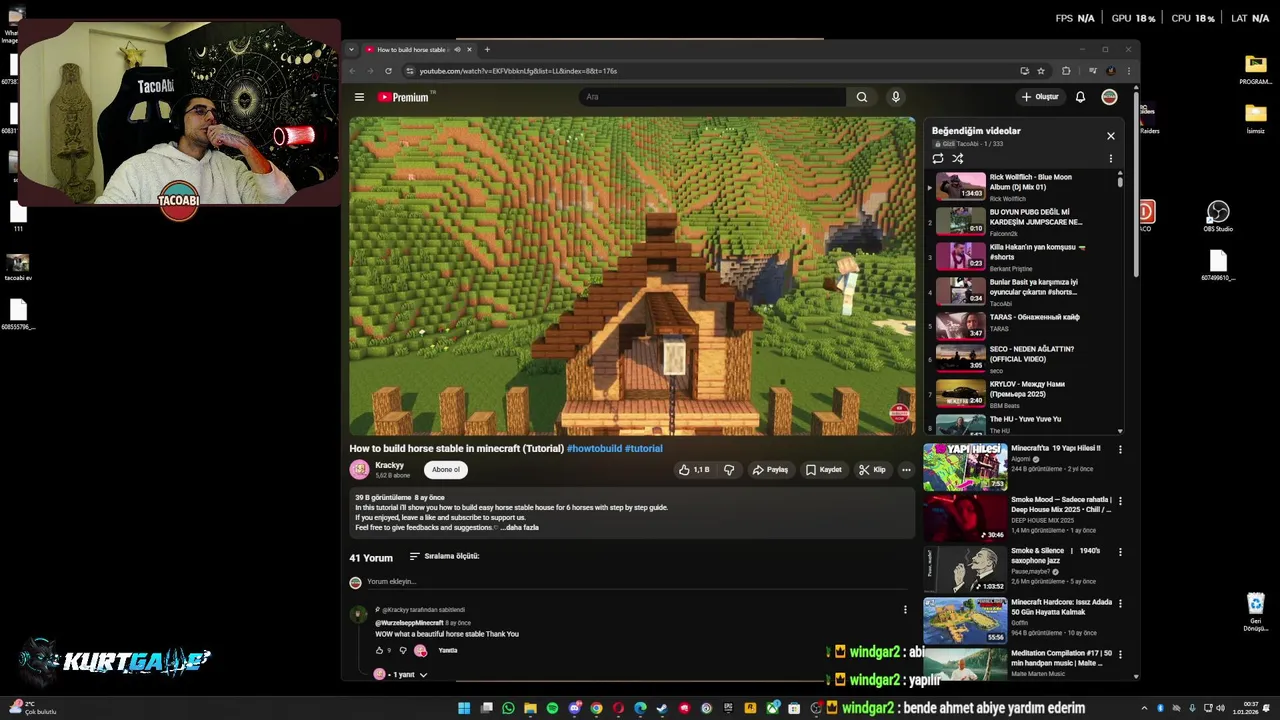Screen dimensions: 1280x720
Task: Open the #howtobuild hashtag link
Action: (x=594, y=448)
